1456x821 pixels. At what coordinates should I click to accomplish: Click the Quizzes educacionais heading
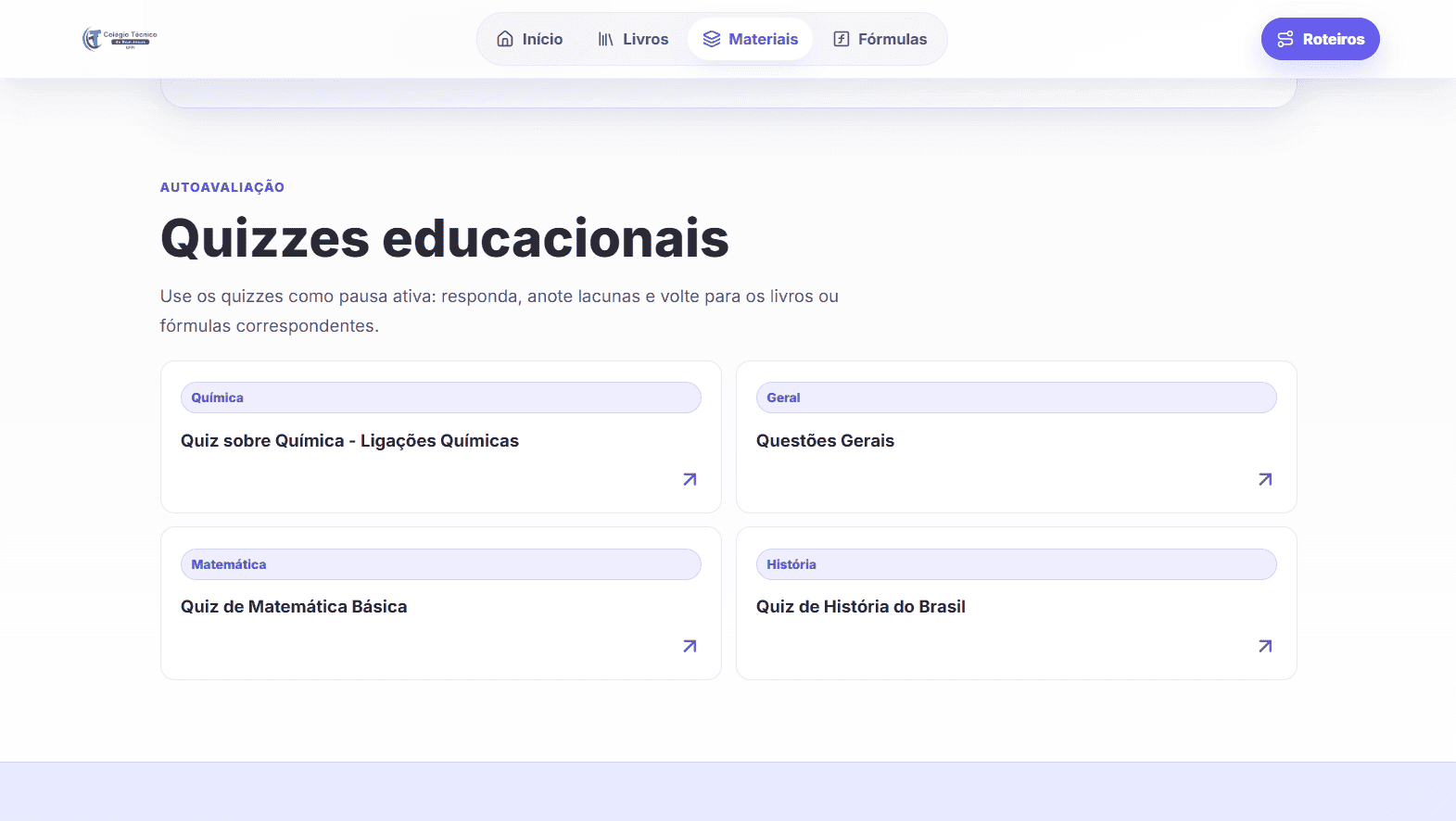pos(445,238)
